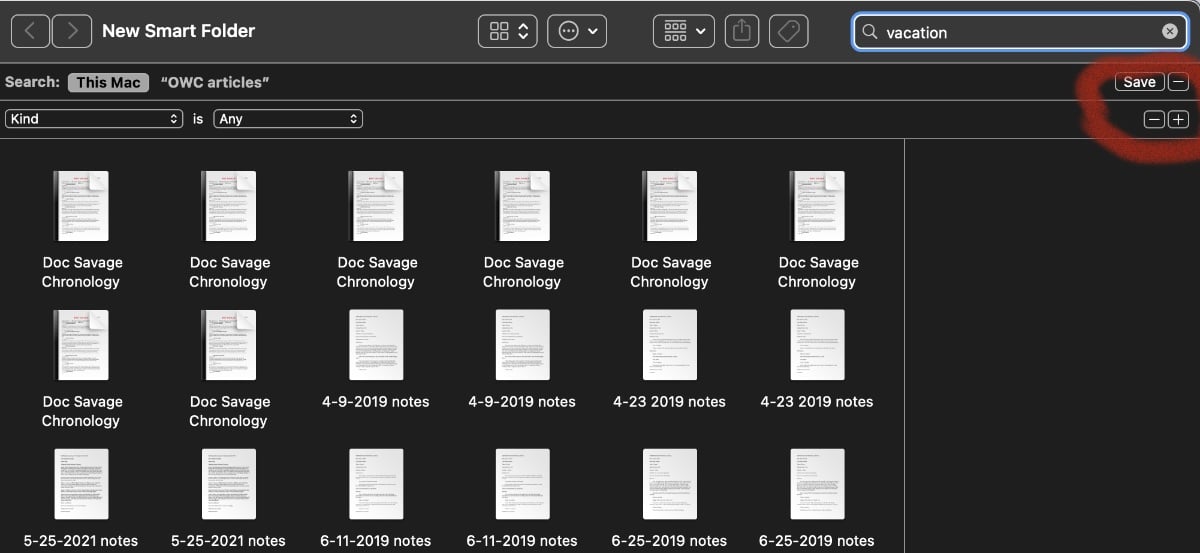
Task: Open the Any value popup menu
Action: 288,119
